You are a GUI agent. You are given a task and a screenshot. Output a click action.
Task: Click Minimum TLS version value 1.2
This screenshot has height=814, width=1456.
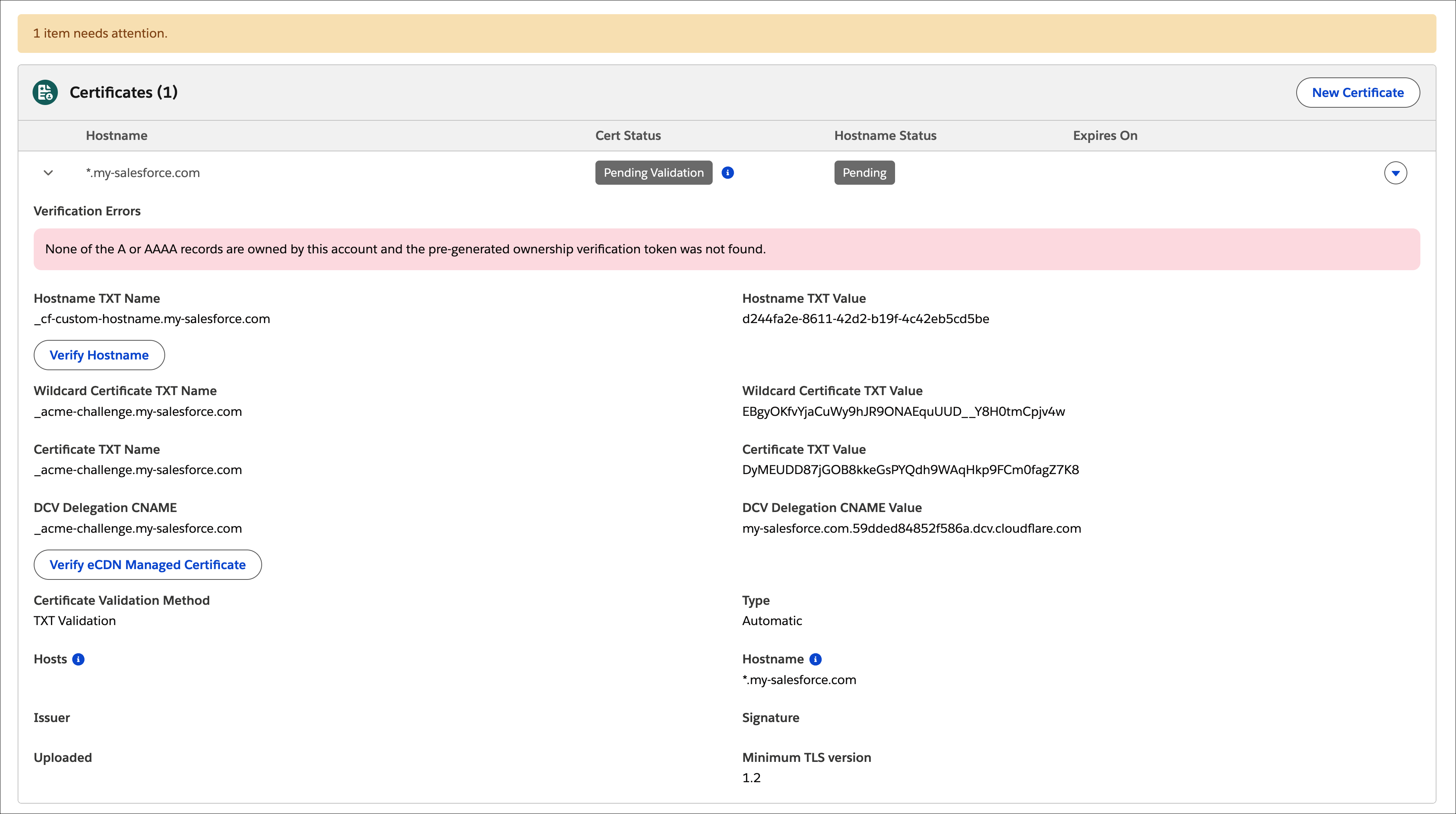(751, 778)
